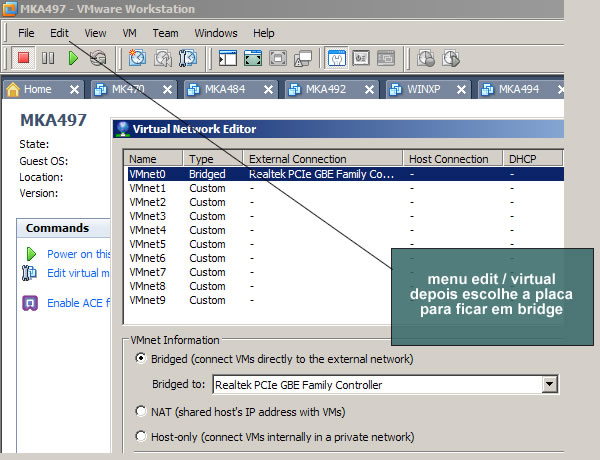This screenshot has width=600, height=460.
Task: Toggle the sidebar view toolbar icon
Action: [x=228, y=58]
